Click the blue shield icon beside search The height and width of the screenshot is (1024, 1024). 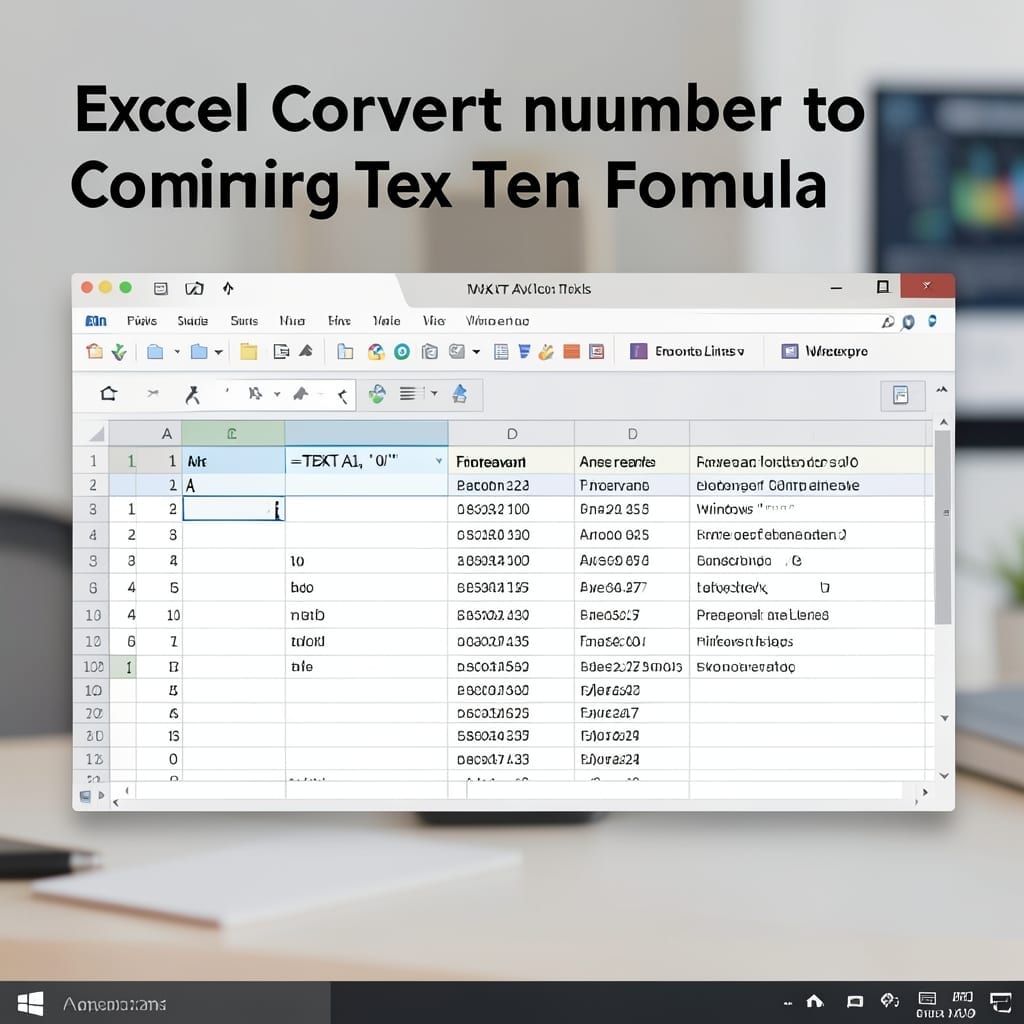pos(908,322)
